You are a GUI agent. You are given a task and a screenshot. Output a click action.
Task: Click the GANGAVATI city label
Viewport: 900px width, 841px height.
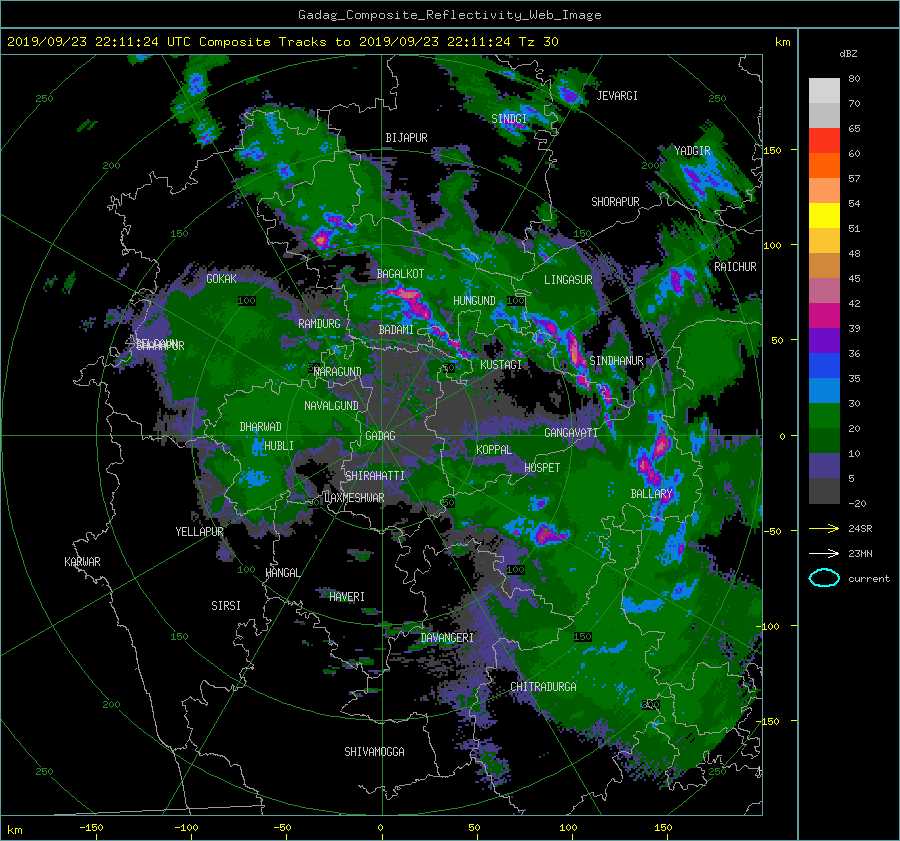pos(571,433)
